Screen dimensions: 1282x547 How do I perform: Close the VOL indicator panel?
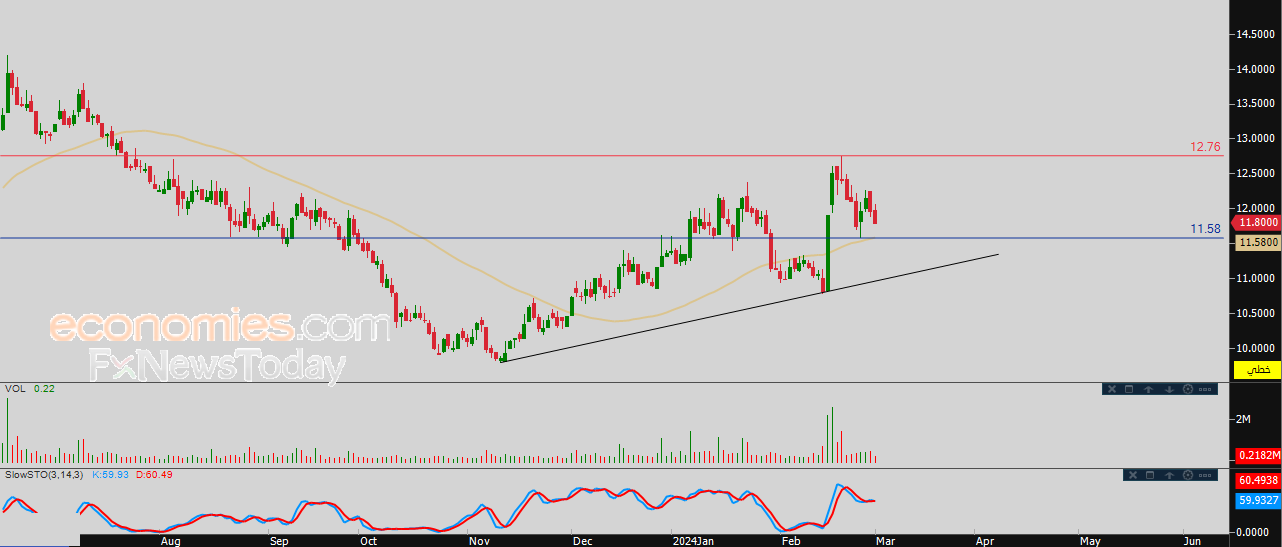(x=1112, y=389)
